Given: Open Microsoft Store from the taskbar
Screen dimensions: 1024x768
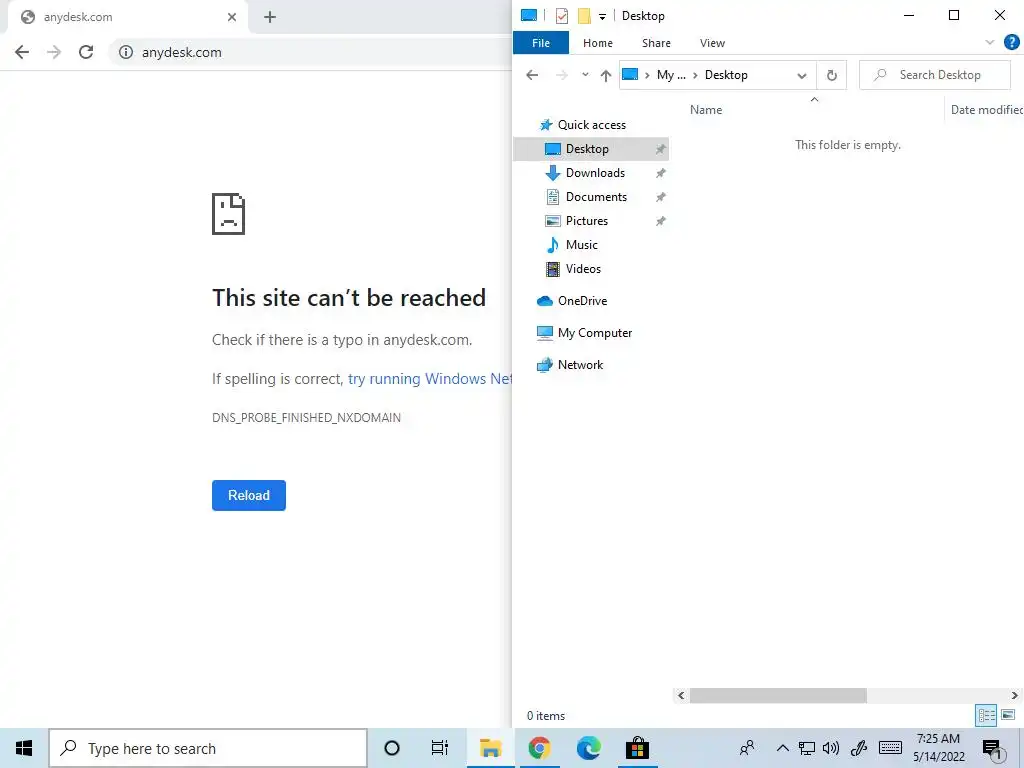Looking at the screenshot, I should [637, 748].
